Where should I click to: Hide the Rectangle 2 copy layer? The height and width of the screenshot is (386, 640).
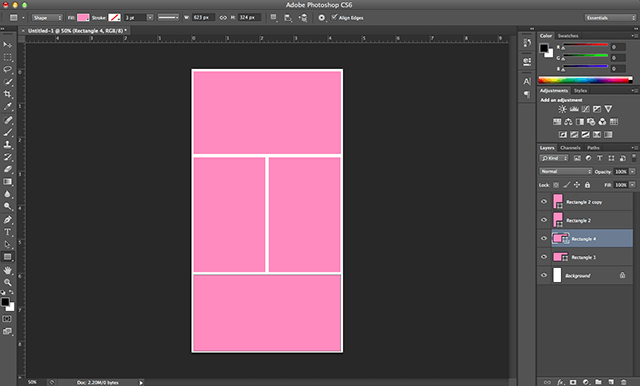click(544, 202)
